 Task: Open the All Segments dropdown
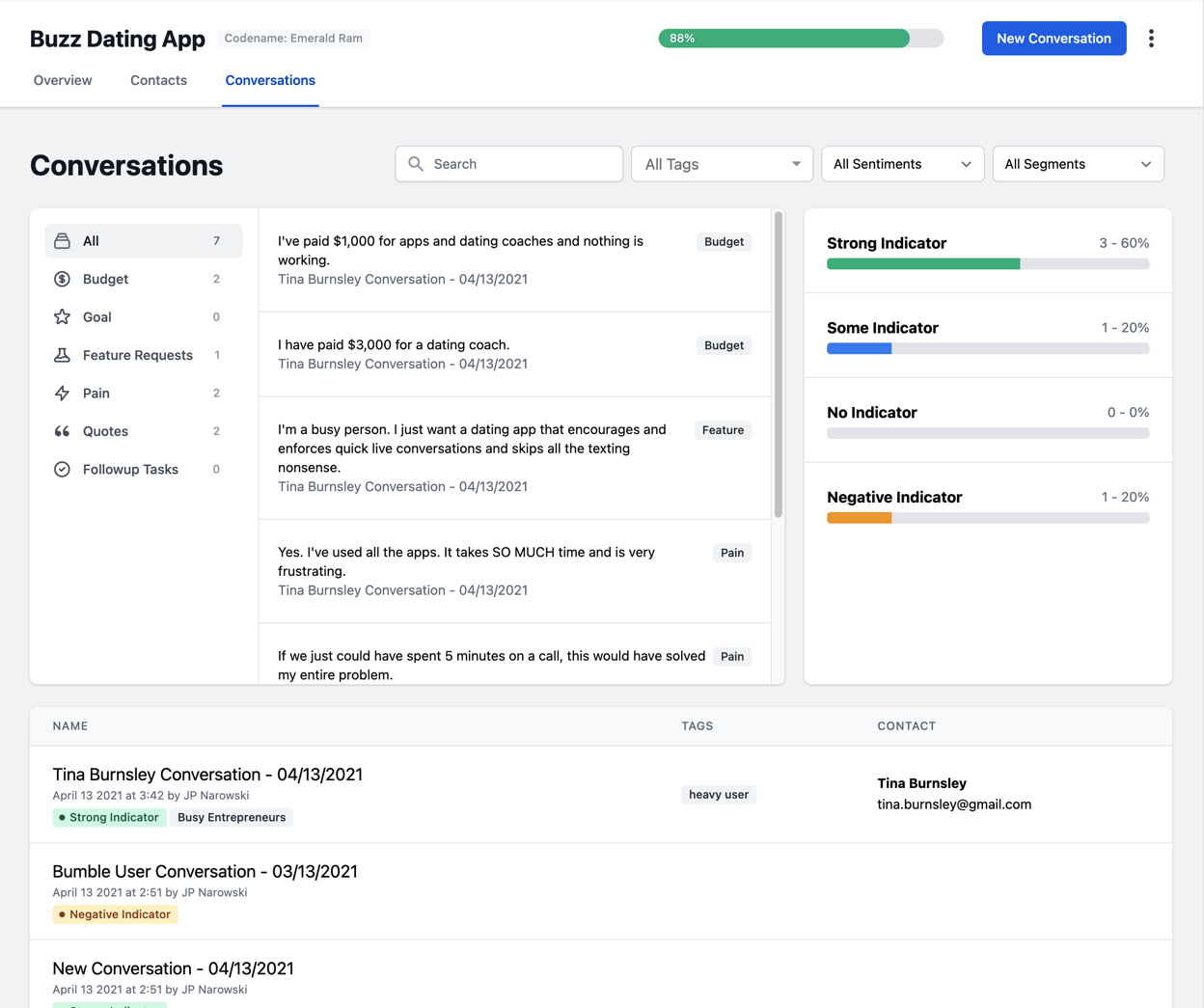tap(1078, 164)
